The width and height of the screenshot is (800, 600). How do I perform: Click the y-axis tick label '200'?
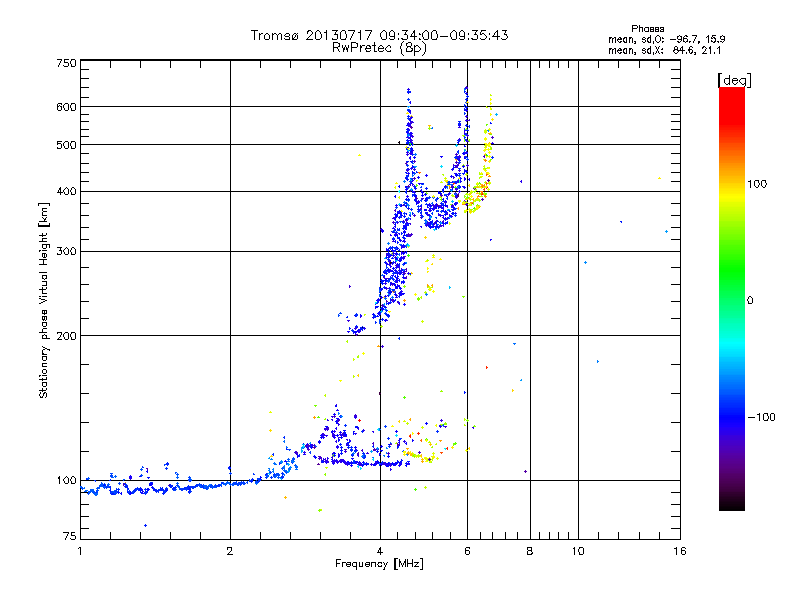(x=66, y=336)
